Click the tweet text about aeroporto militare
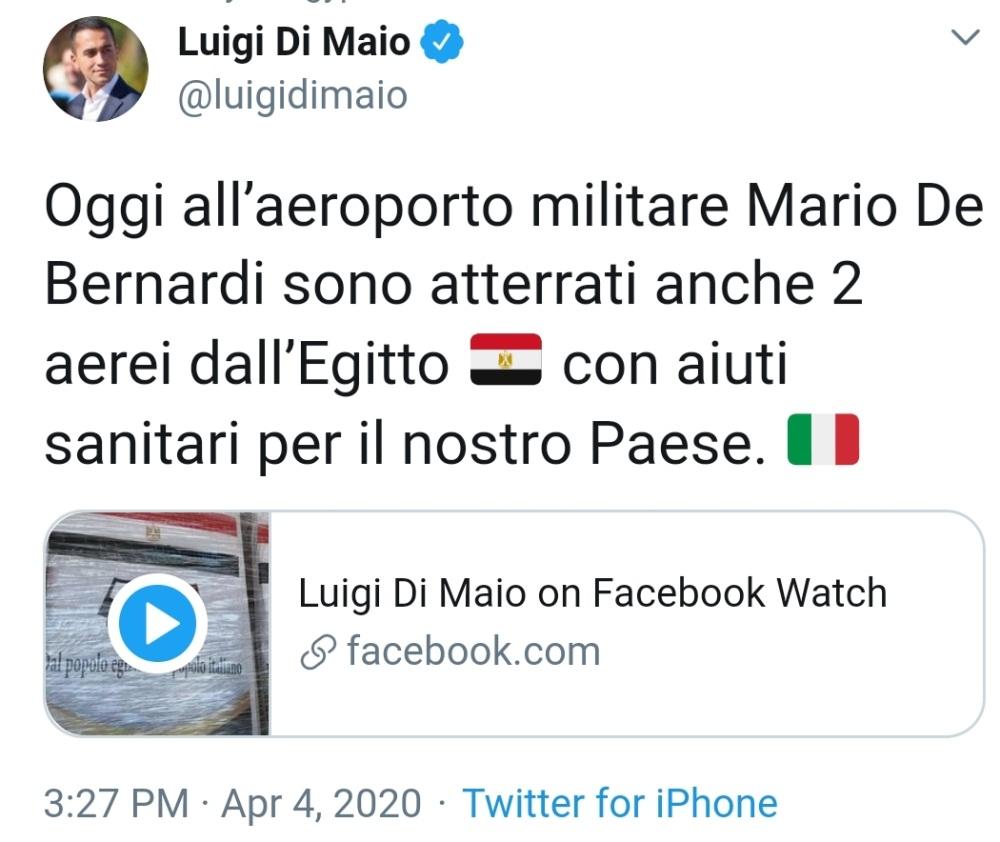The width and height of the screenshot is (1000, 842). coord(513,325)
